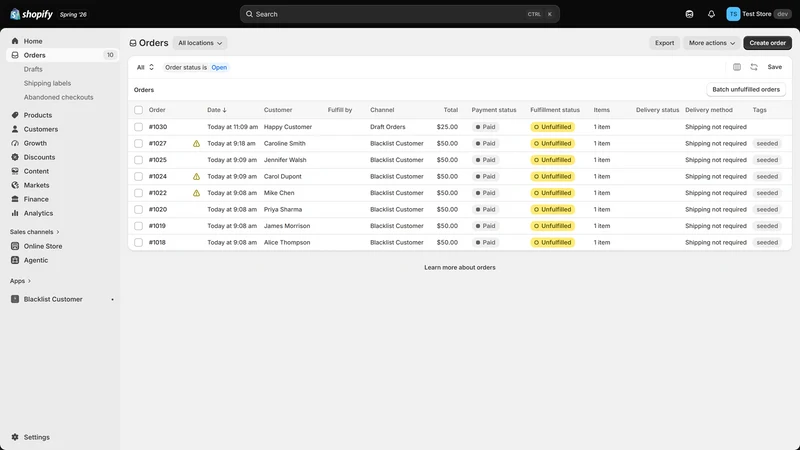The height and width of the screenshot is (450, 800).
Task: Check the box for order #1025
Action: [138, 160]
